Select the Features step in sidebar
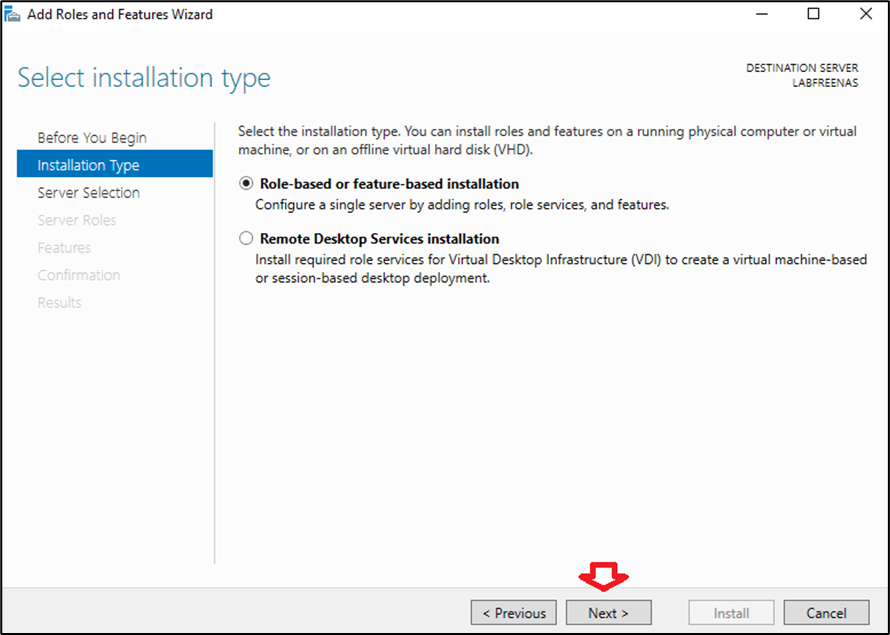Viewport: 890px width, 635px height. click(x=64, y=248)
